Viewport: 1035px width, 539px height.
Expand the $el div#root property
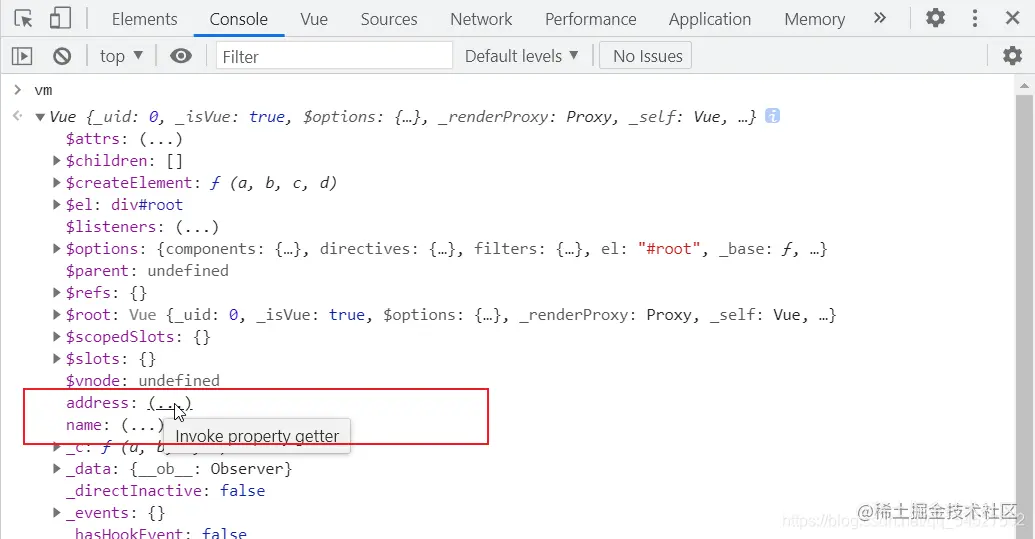pyautogui.click(x=57, y=205)
